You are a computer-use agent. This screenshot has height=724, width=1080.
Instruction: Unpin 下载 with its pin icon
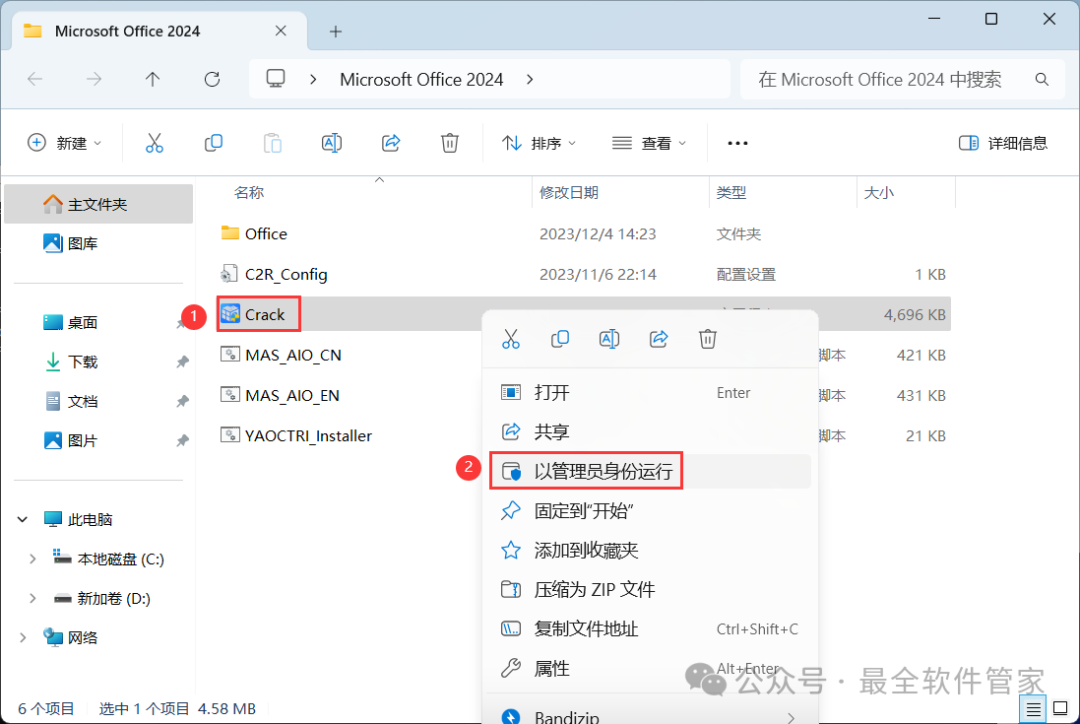tap(182, 362)
